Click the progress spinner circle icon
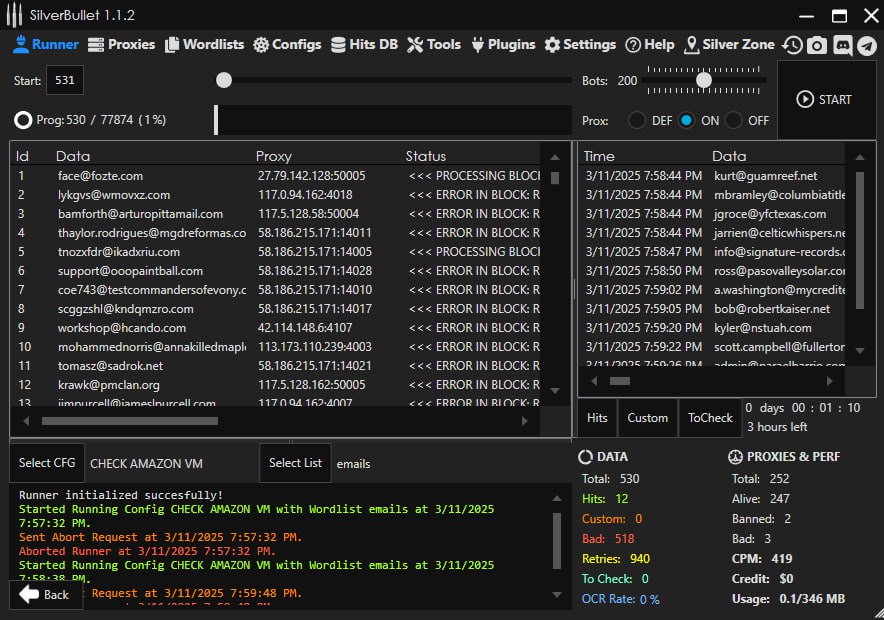Image resolution: width=884 pixels, height=620 pixels. [23, 120]
